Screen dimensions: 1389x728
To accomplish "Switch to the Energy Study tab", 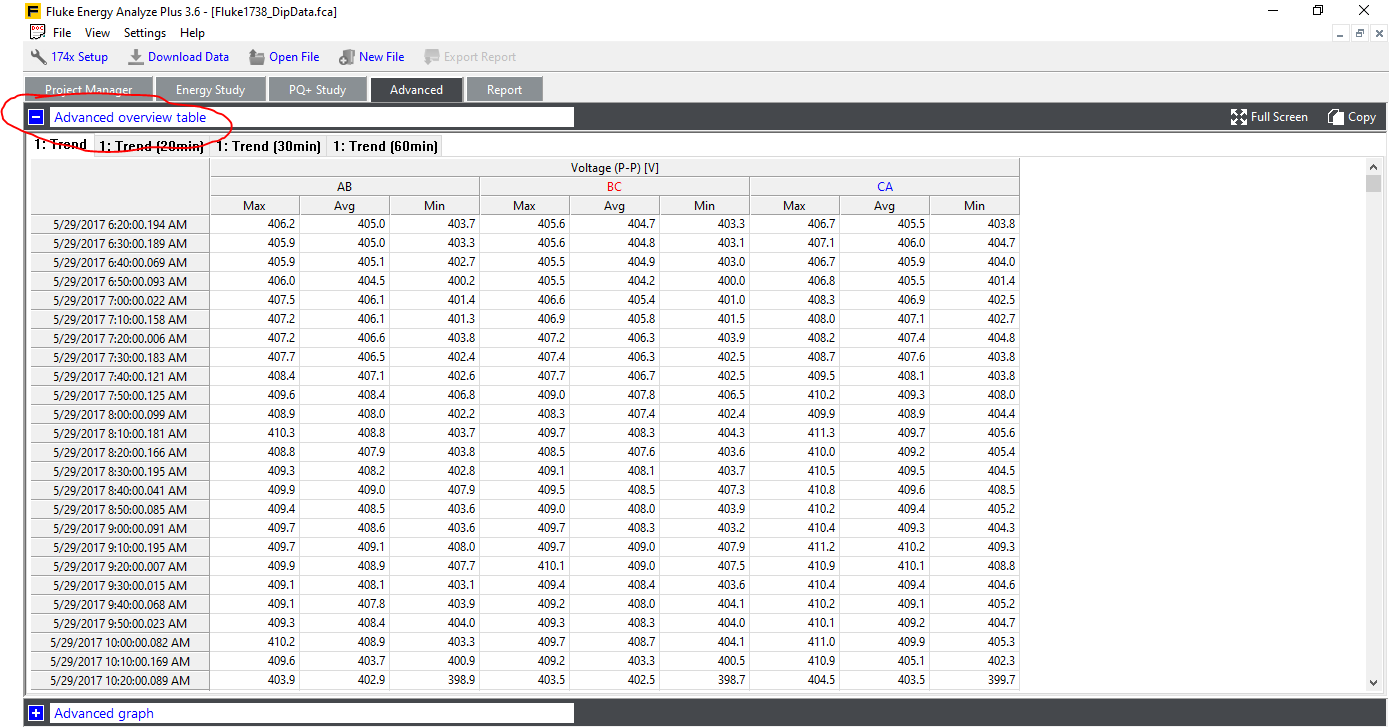I will tap(210, 90).
